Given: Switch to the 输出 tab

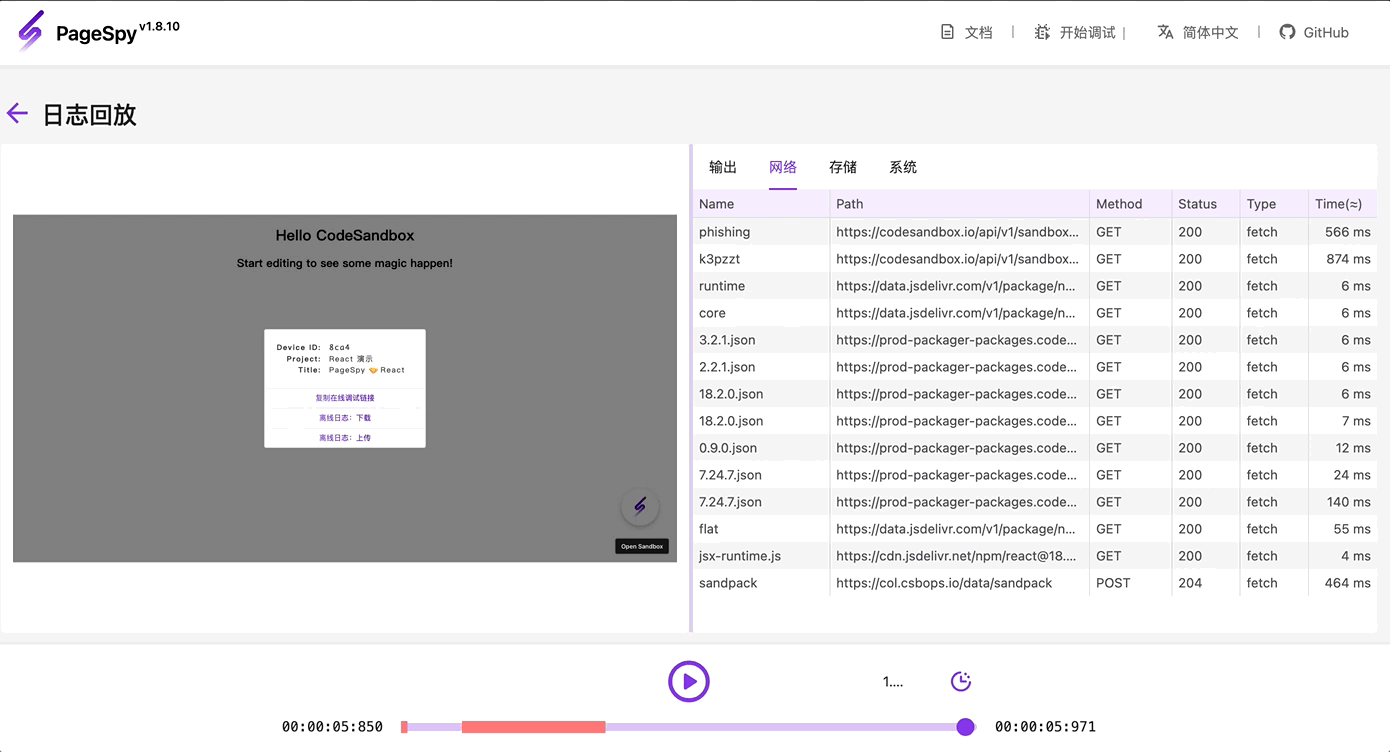Looking at the screenshot, I should [x=722, y=167].
